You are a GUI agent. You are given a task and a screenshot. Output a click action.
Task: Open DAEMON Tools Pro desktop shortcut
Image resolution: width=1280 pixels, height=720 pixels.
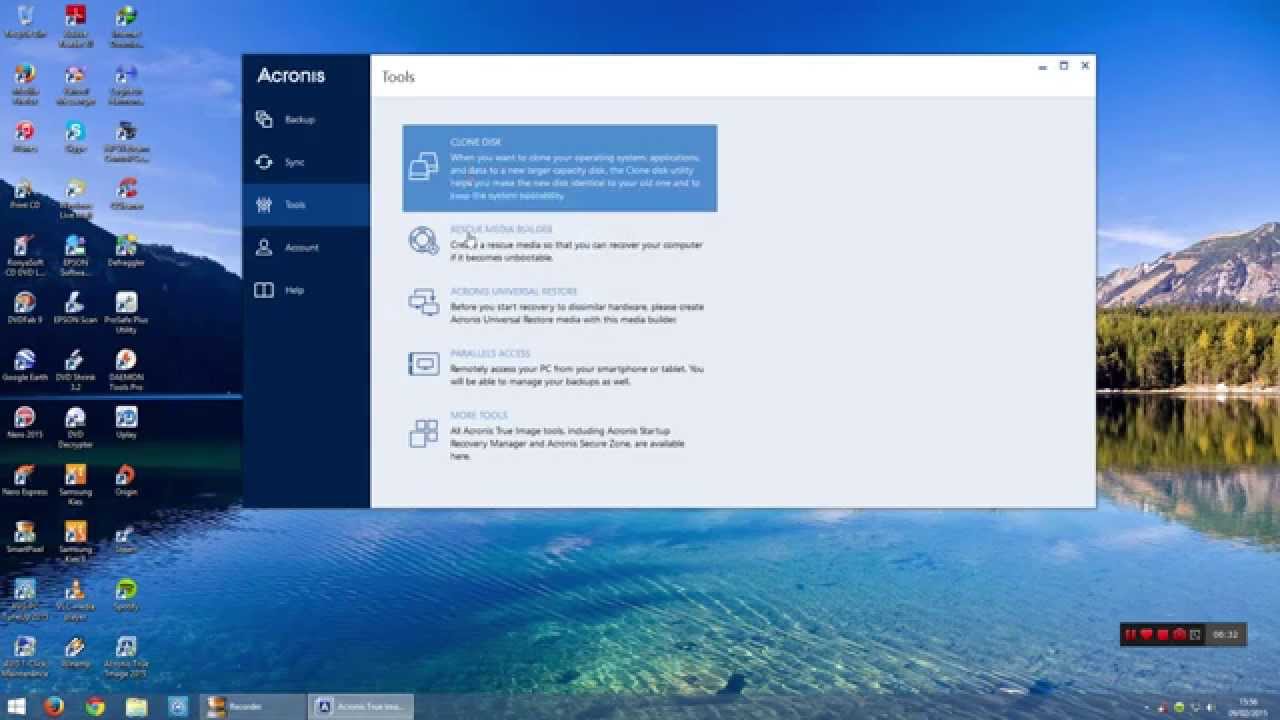click(x=126, y=370)
